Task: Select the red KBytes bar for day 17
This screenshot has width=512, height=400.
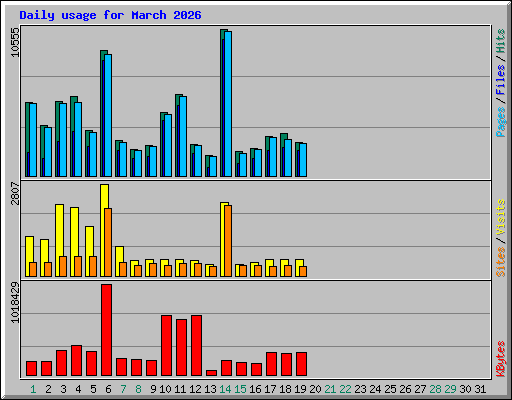Action: coord(271,364)
